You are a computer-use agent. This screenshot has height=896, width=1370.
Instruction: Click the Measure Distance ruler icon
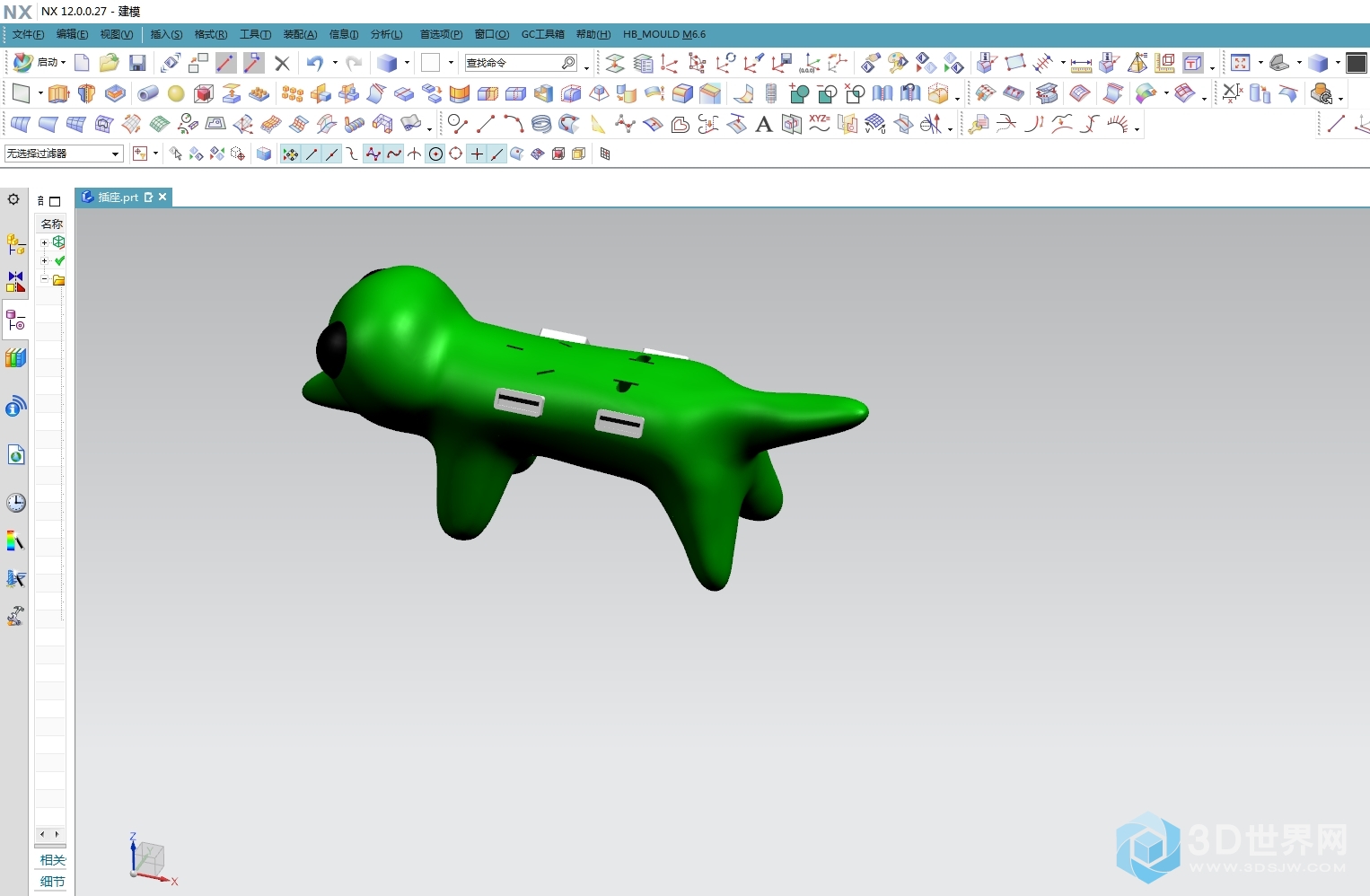1081,64
